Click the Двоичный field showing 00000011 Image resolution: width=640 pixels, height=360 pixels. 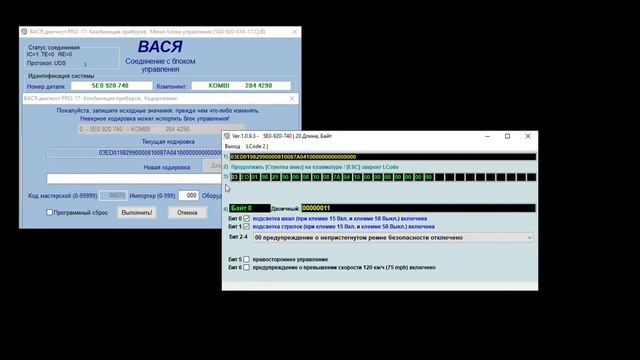pyautogui.click(x=418, y=208)
